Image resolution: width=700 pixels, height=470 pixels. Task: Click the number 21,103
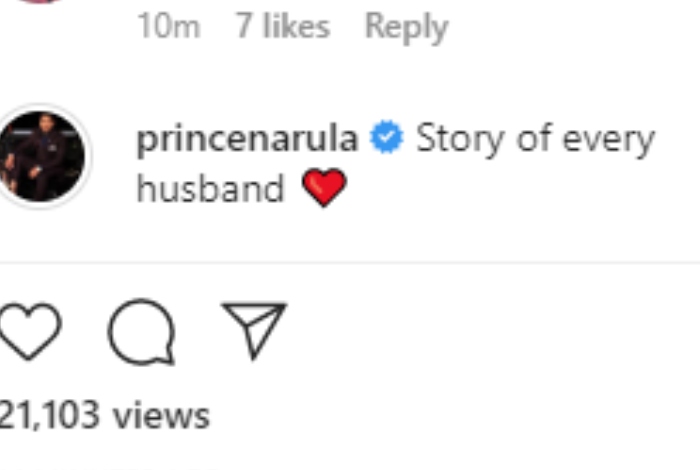tap(50, 415)
